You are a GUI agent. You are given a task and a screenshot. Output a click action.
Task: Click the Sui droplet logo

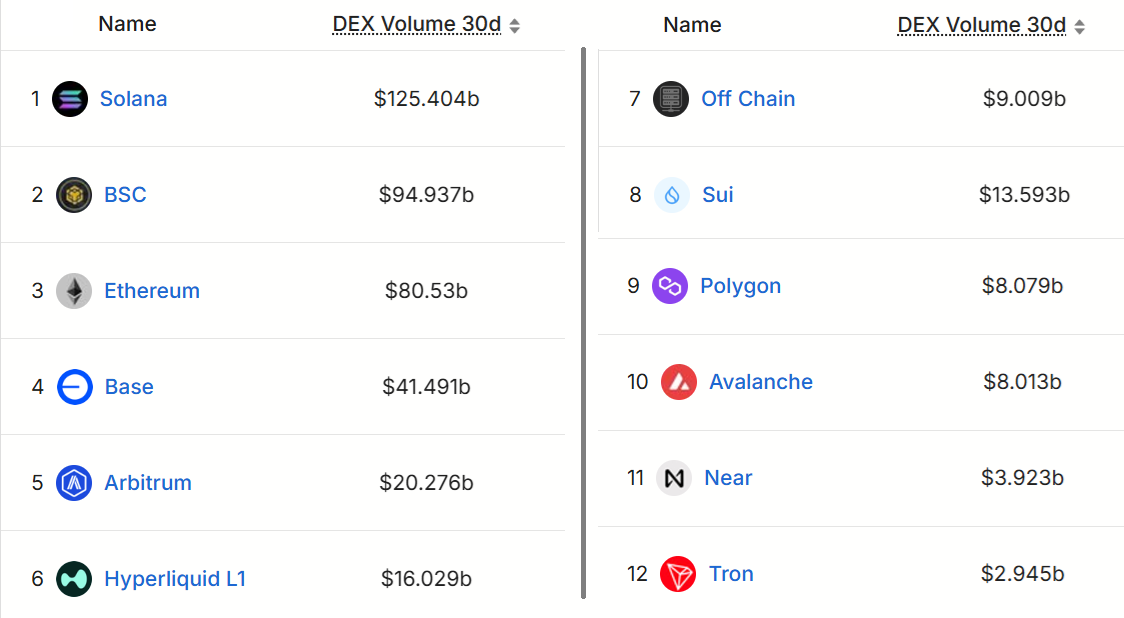671,194
